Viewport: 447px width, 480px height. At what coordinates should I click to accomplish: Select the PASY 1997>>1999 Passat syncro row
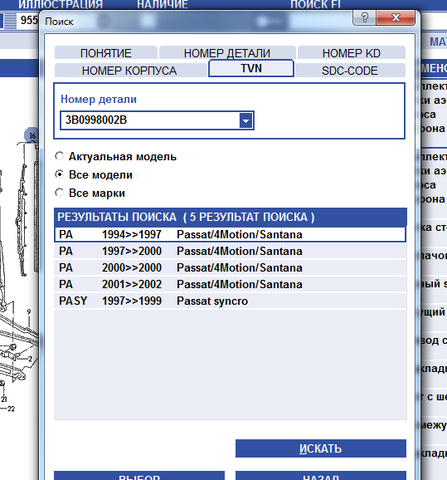pos(230,301)
